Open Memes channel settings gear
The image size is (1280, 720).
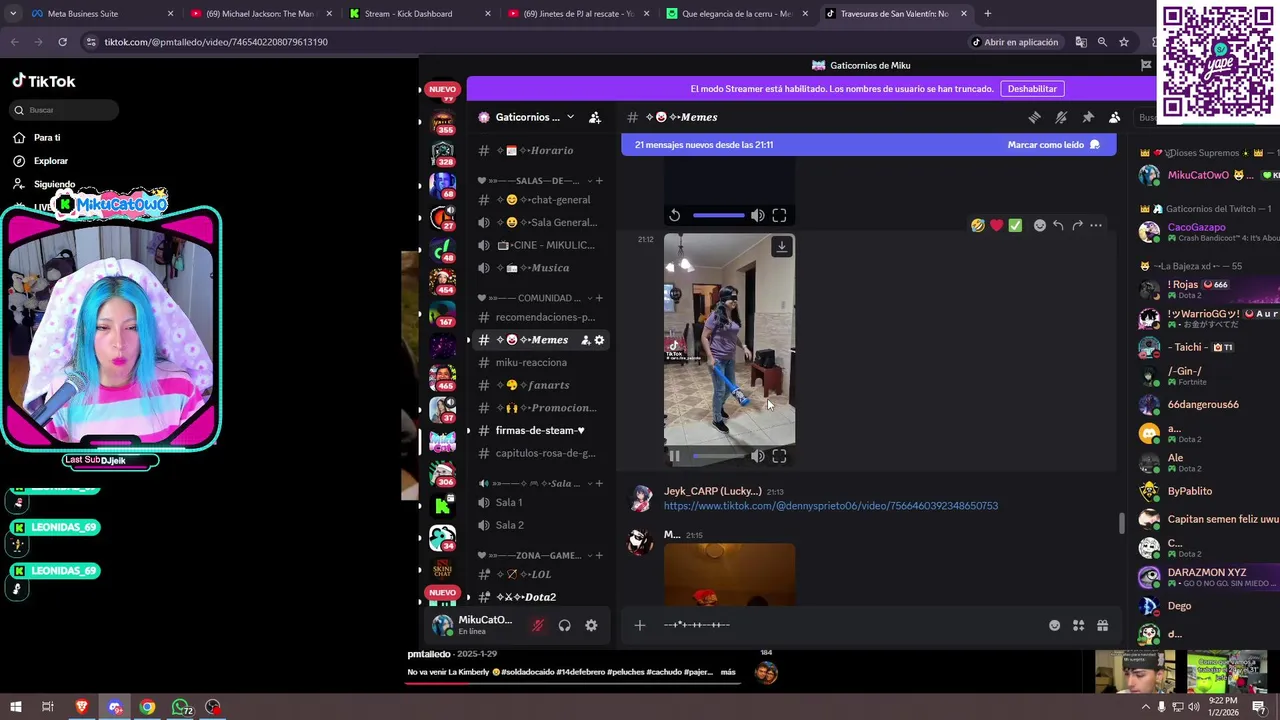[599, 340]
